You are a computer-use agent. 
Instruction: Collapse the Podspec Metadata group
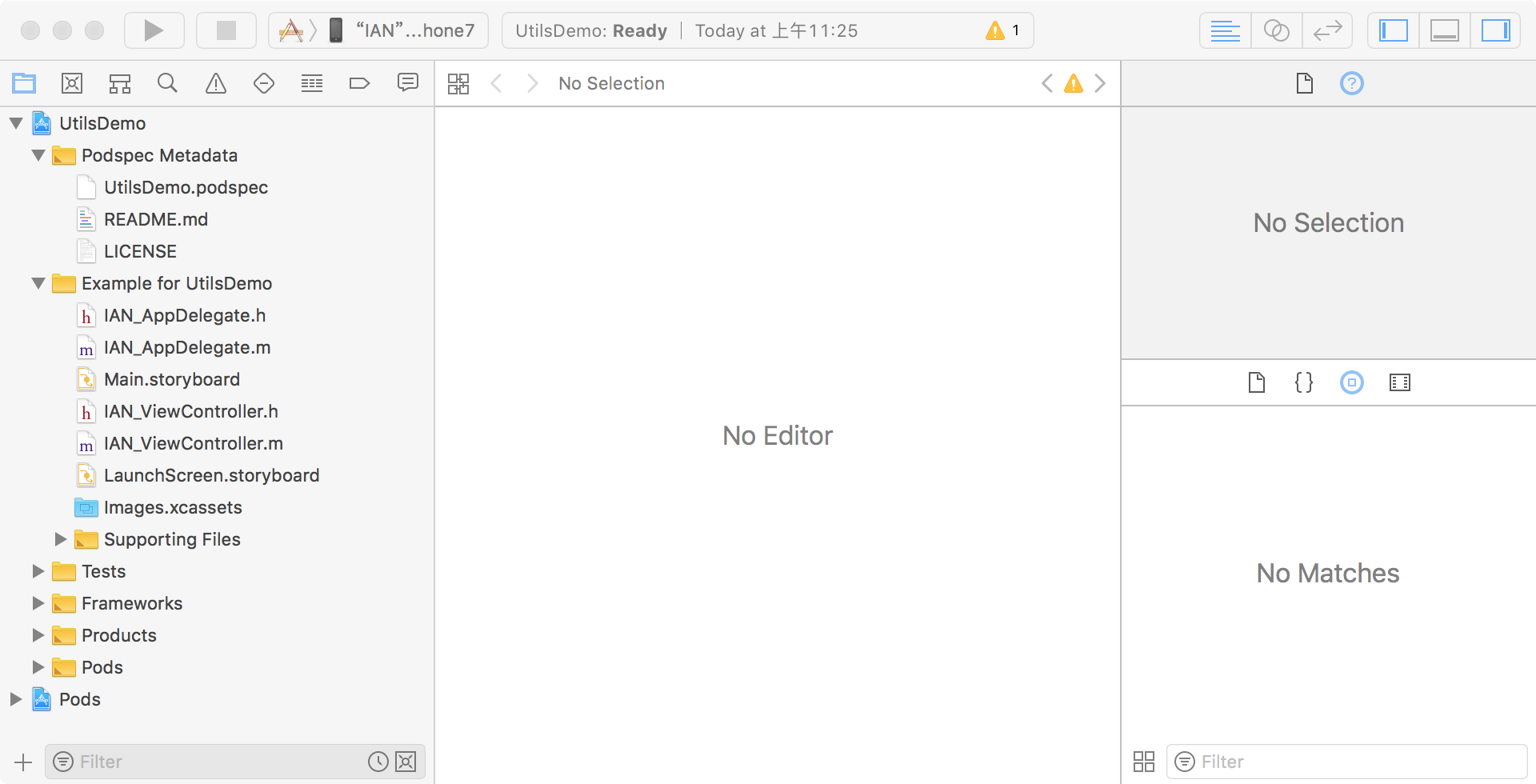(x=38, y=155)
